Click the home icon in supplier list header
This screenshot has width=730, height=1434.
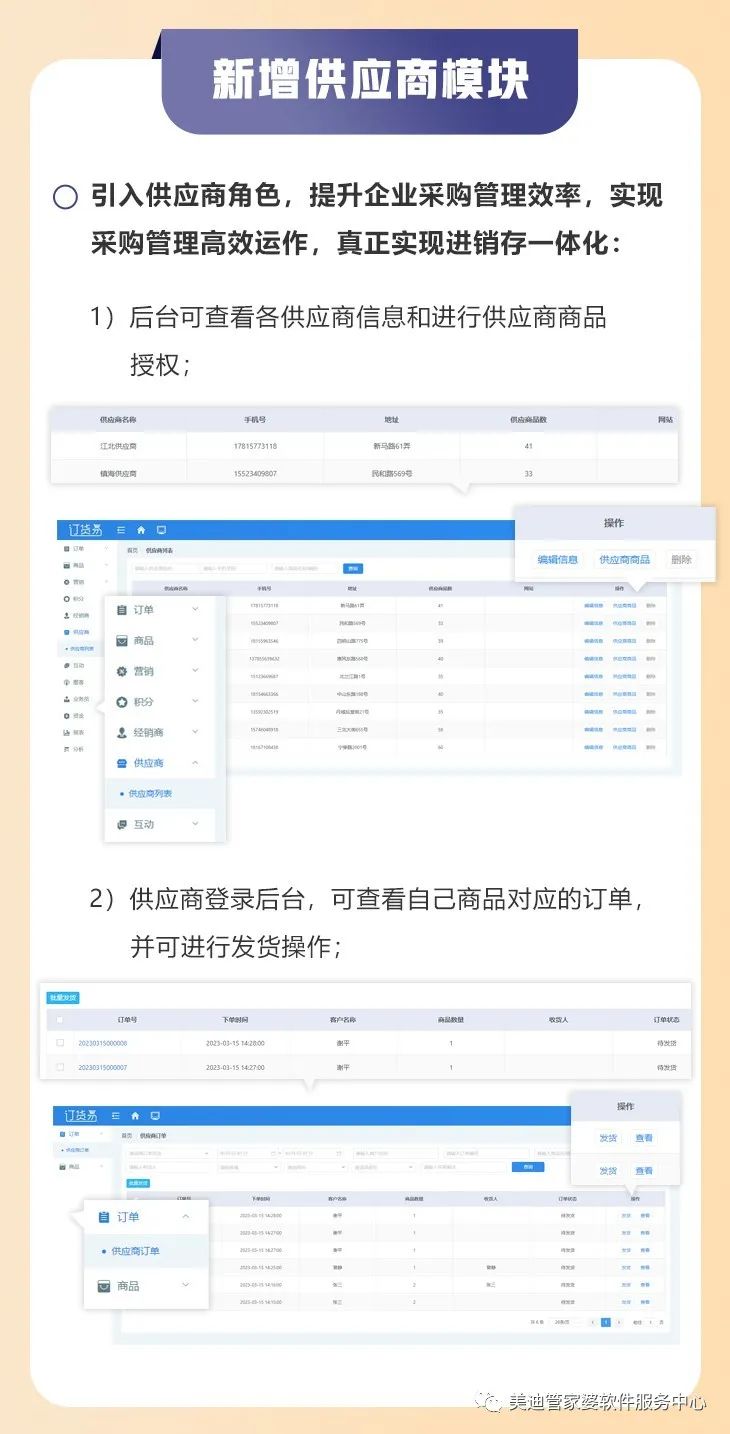141,530
